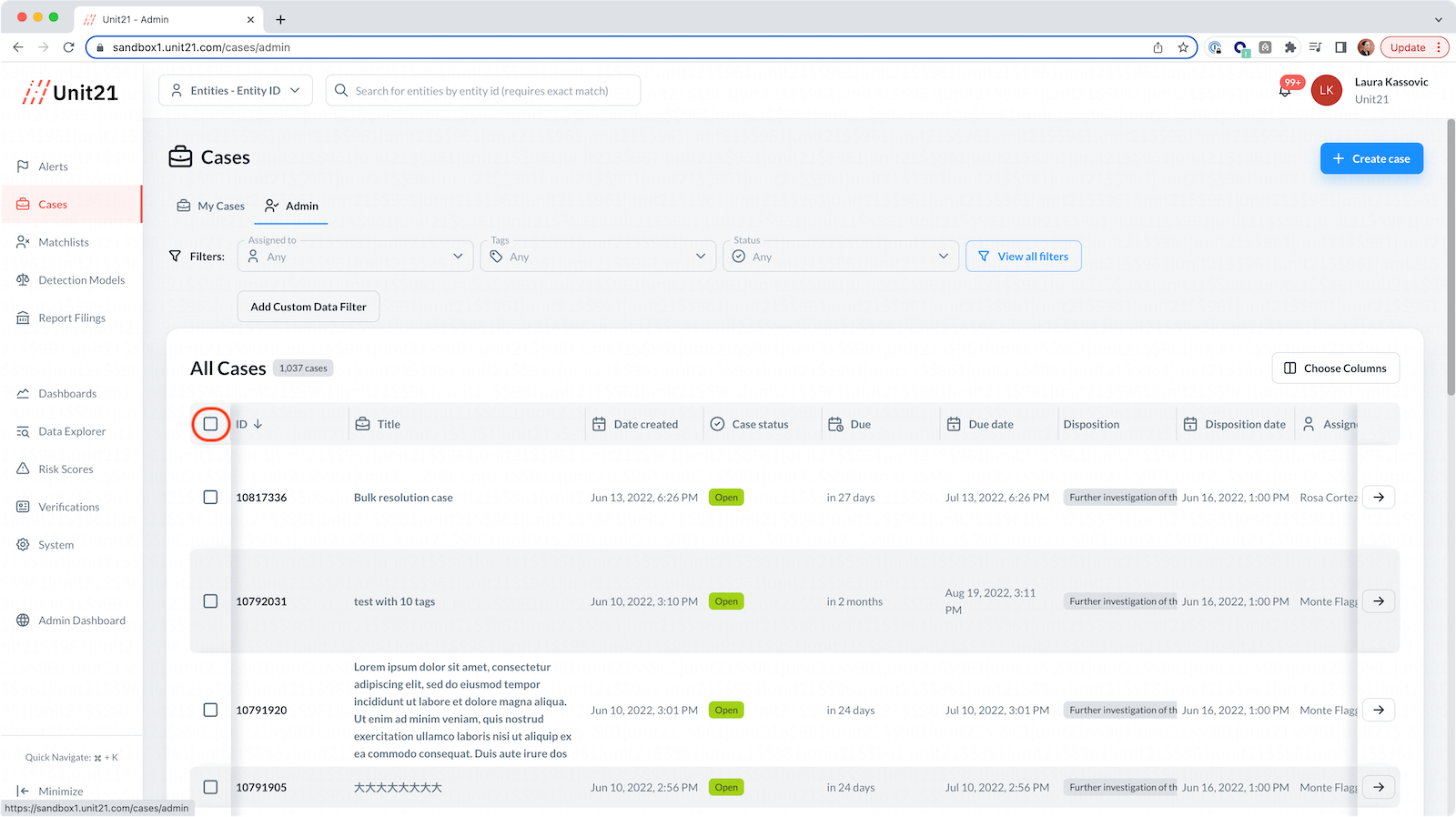Click the Open status badge for 10817336
This screenshot has width=1456, height=817.
pyautogui.click(x=726, y=498)
